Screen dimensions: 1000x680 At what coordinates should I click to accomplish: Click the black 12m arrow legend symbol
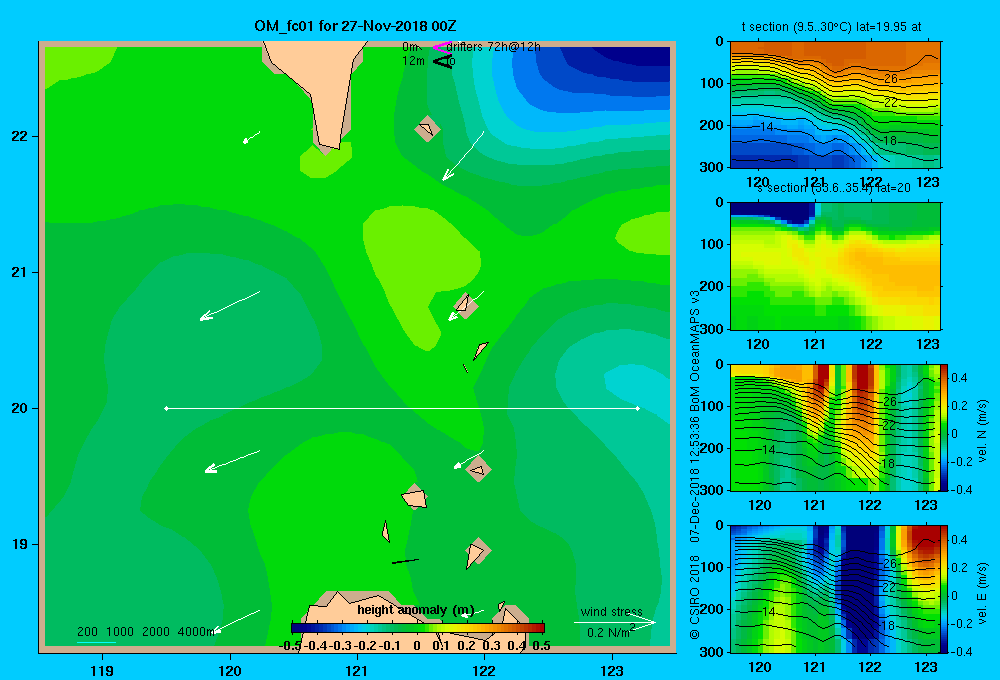[442, 61]
